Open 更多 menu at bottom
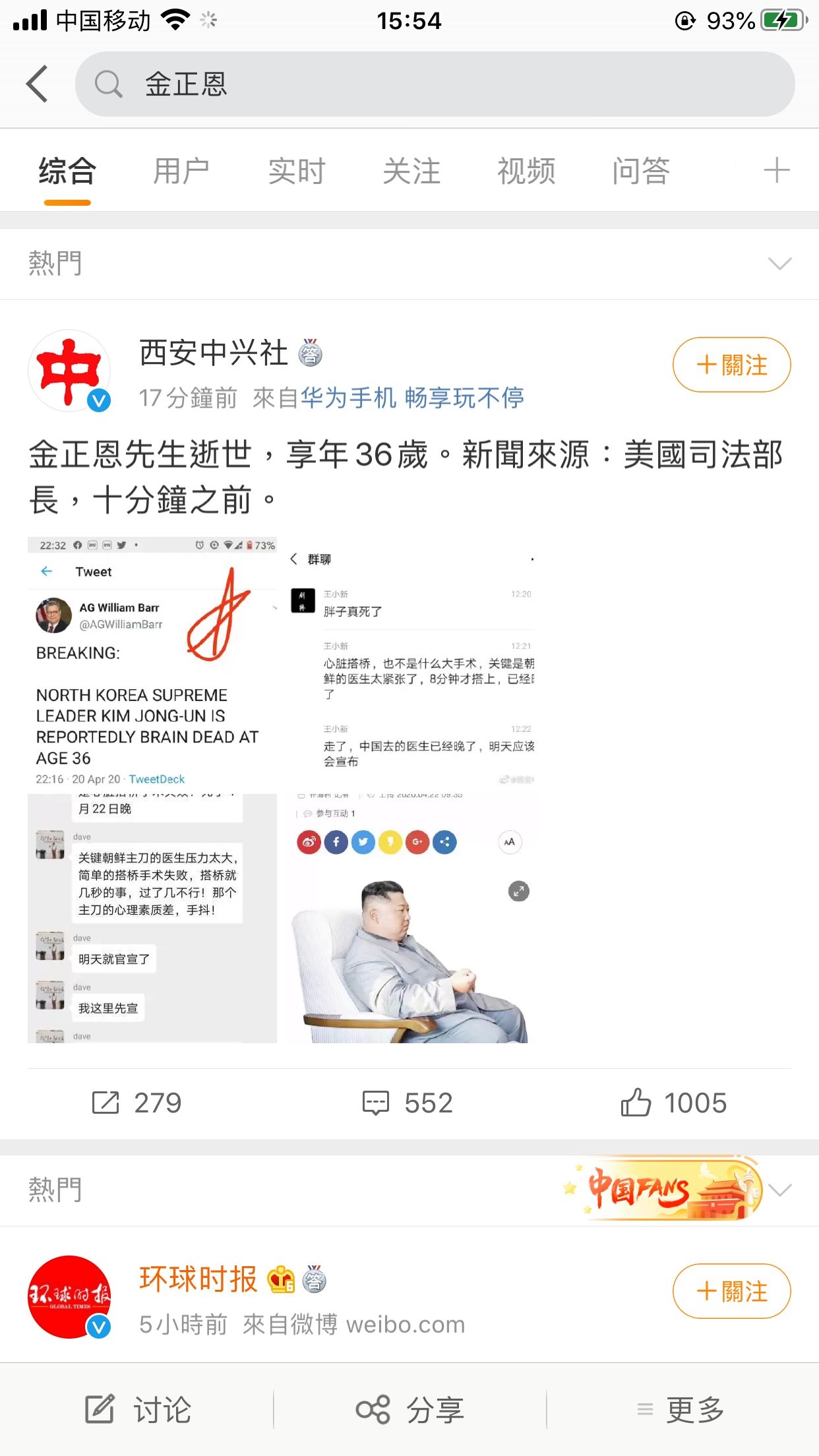 pyautogui.click(x=681, y=1410)
